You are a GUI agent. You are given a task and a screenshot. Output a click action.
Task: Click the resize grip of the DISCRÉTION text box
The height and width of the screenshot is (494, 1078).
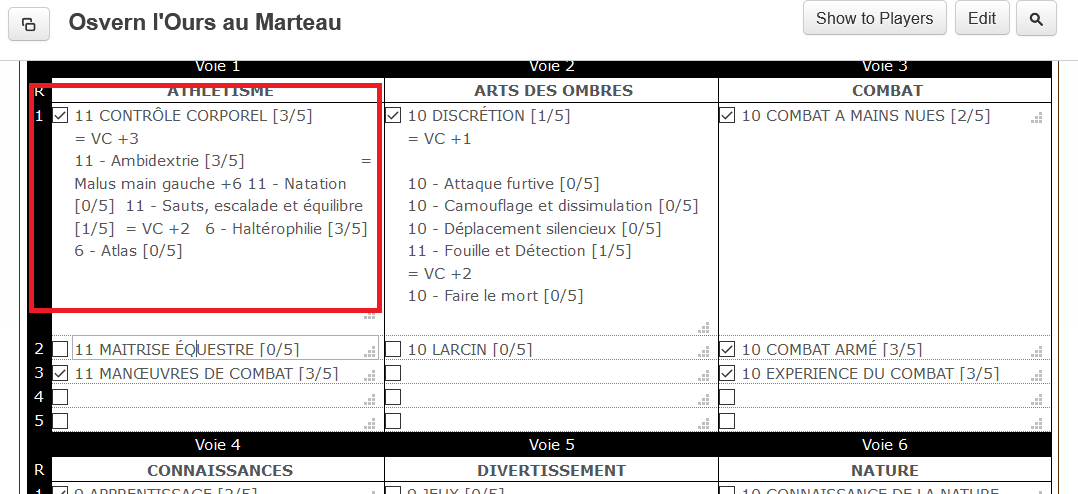click(703, 327)
